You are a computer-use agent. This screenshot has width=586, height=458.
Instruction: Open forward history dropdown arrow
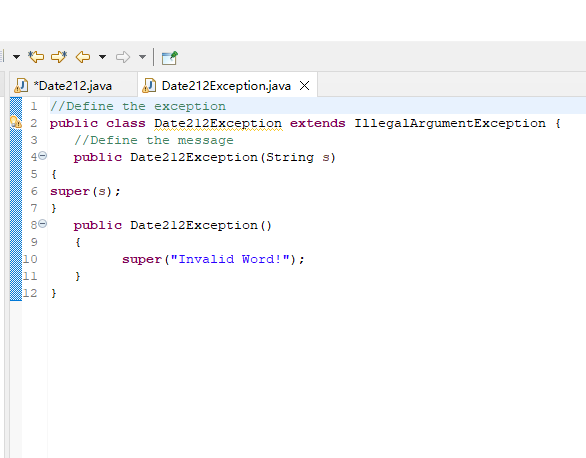[x=142, y=57]
